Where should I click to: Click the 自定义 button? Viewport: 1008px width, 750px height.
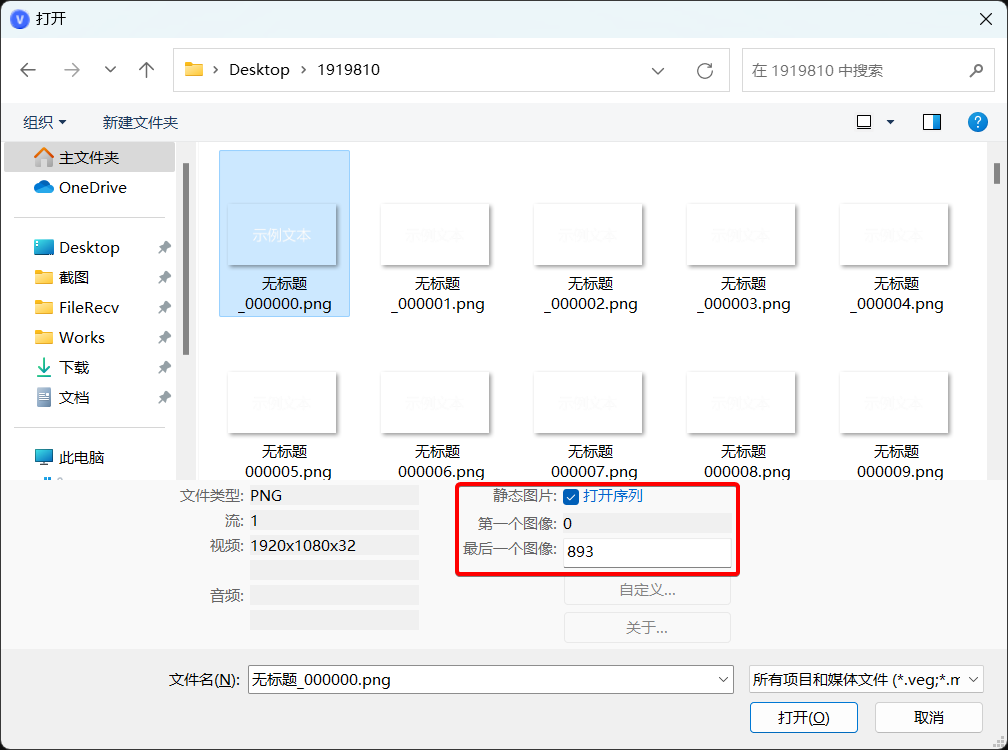point(647,590)
